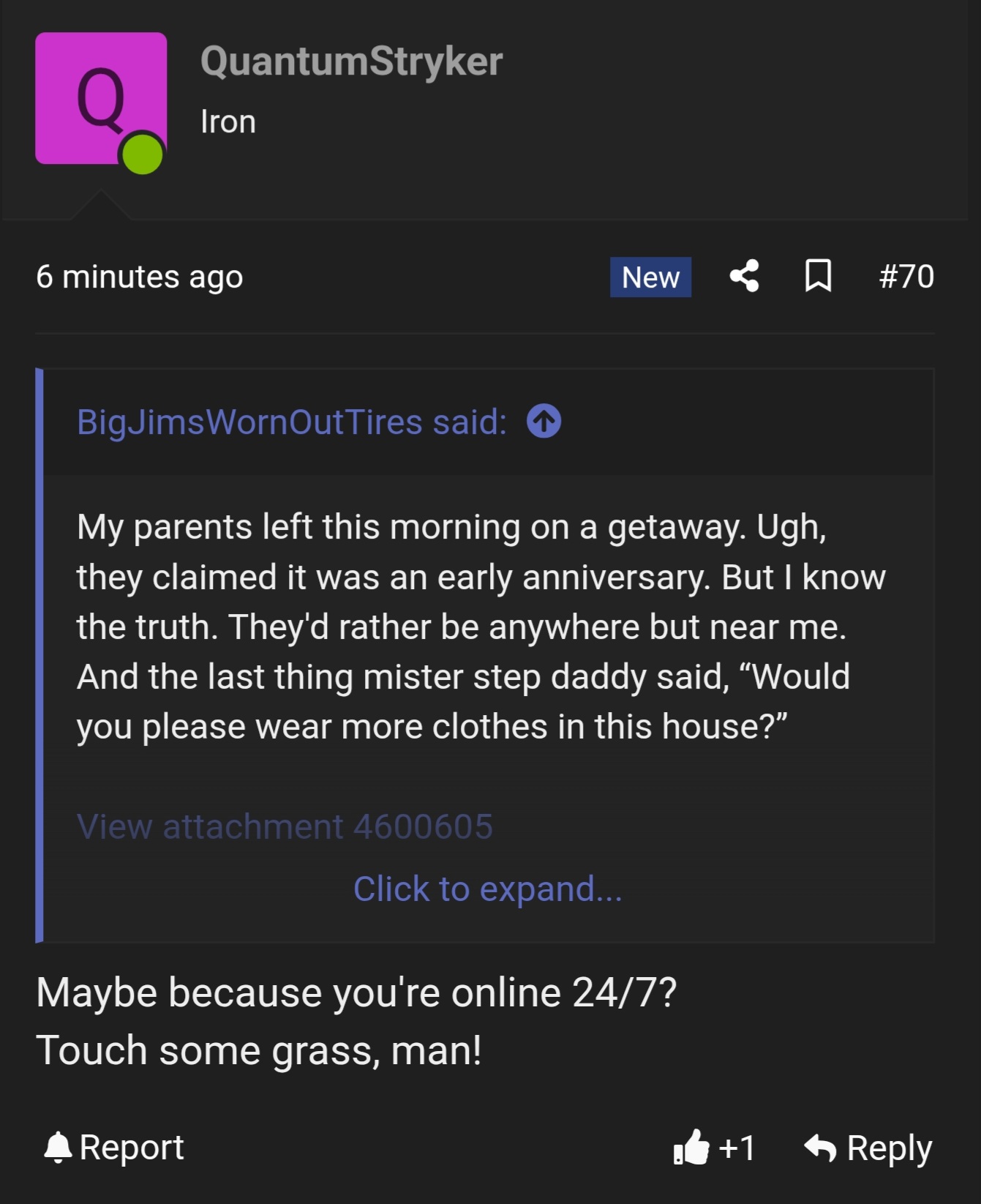Click the 6 minutes ago timestamp
This screenshot has width=981, height=1204.
(139, 277)
